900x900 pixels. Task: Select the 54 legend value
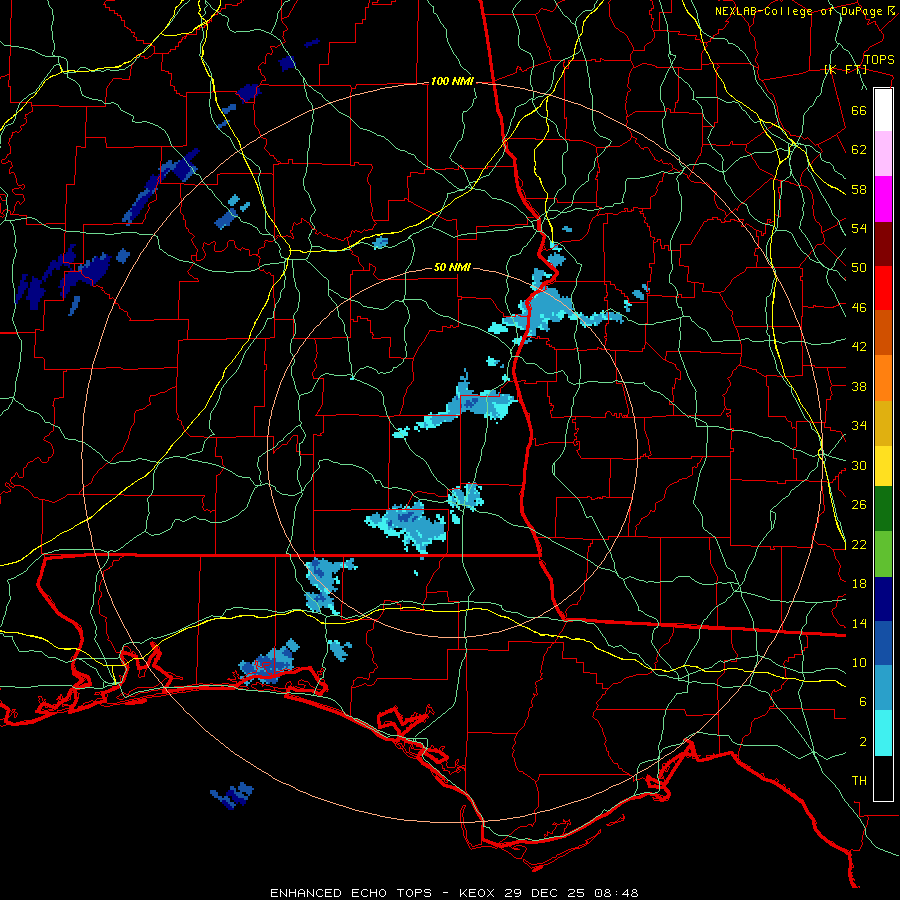[859, 228]
